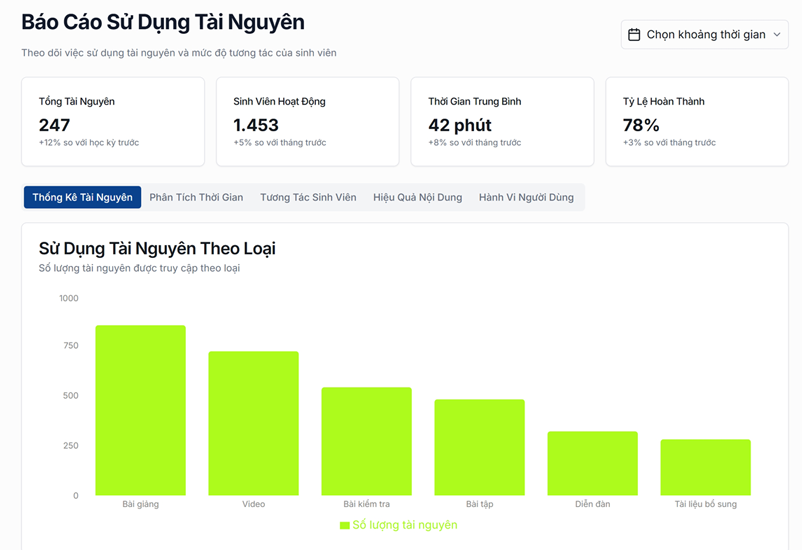Click the 500 y-axis label
Image resolution: width=802 pixels, height=550 pixels.
(71, 395)
